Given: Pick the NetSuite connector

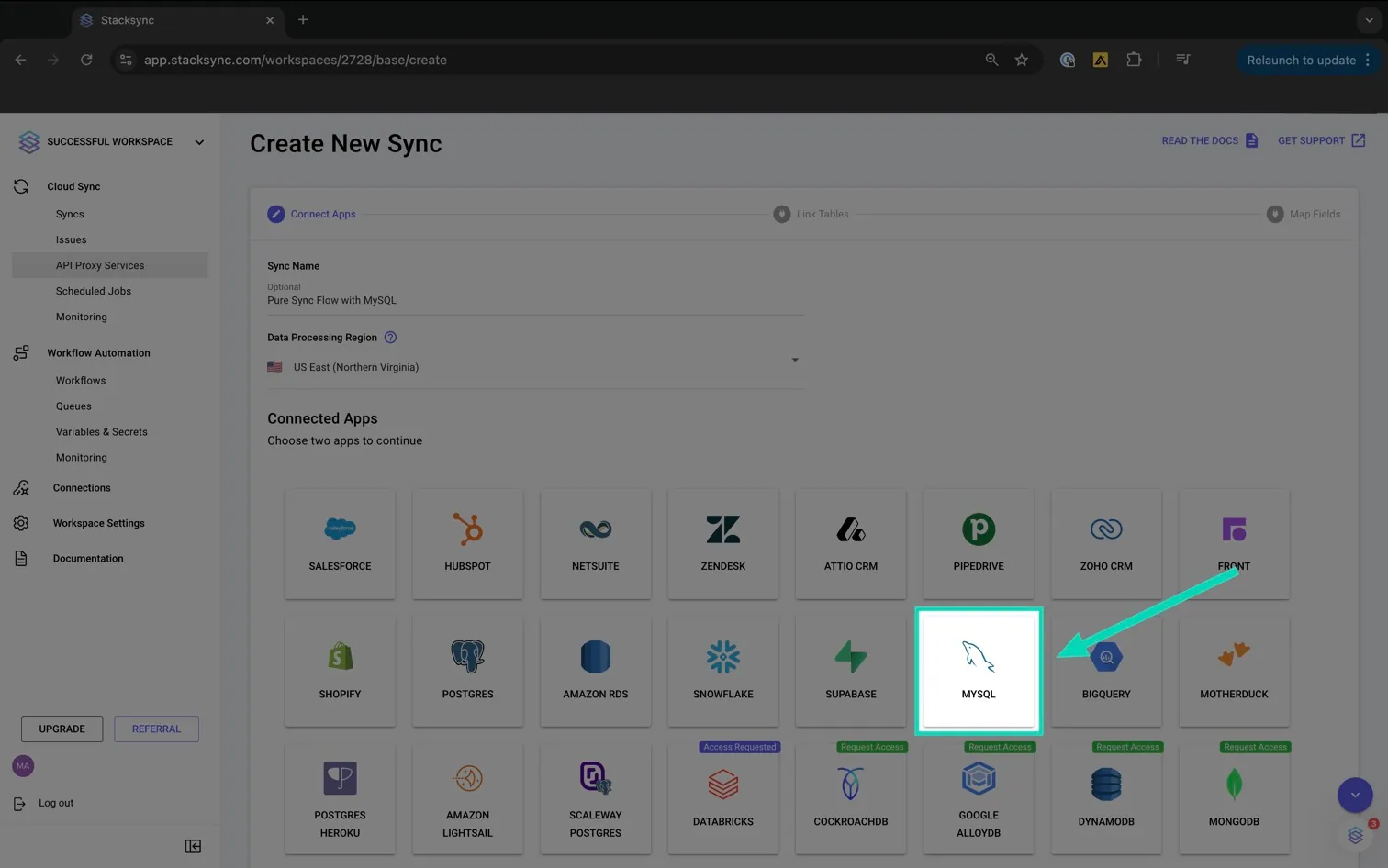Looking at the screenshot, I should pos(595,544).
